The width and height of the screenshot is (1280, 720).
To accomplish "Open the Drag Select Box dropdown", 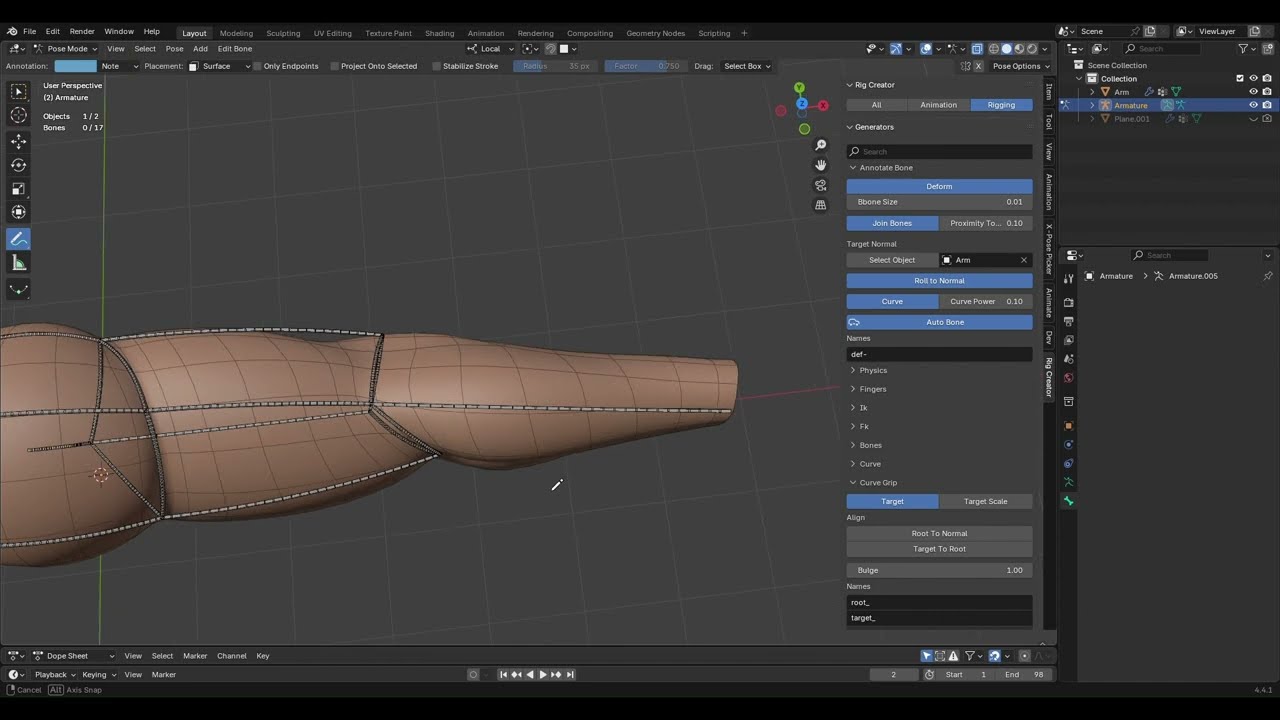I will 746,66.
